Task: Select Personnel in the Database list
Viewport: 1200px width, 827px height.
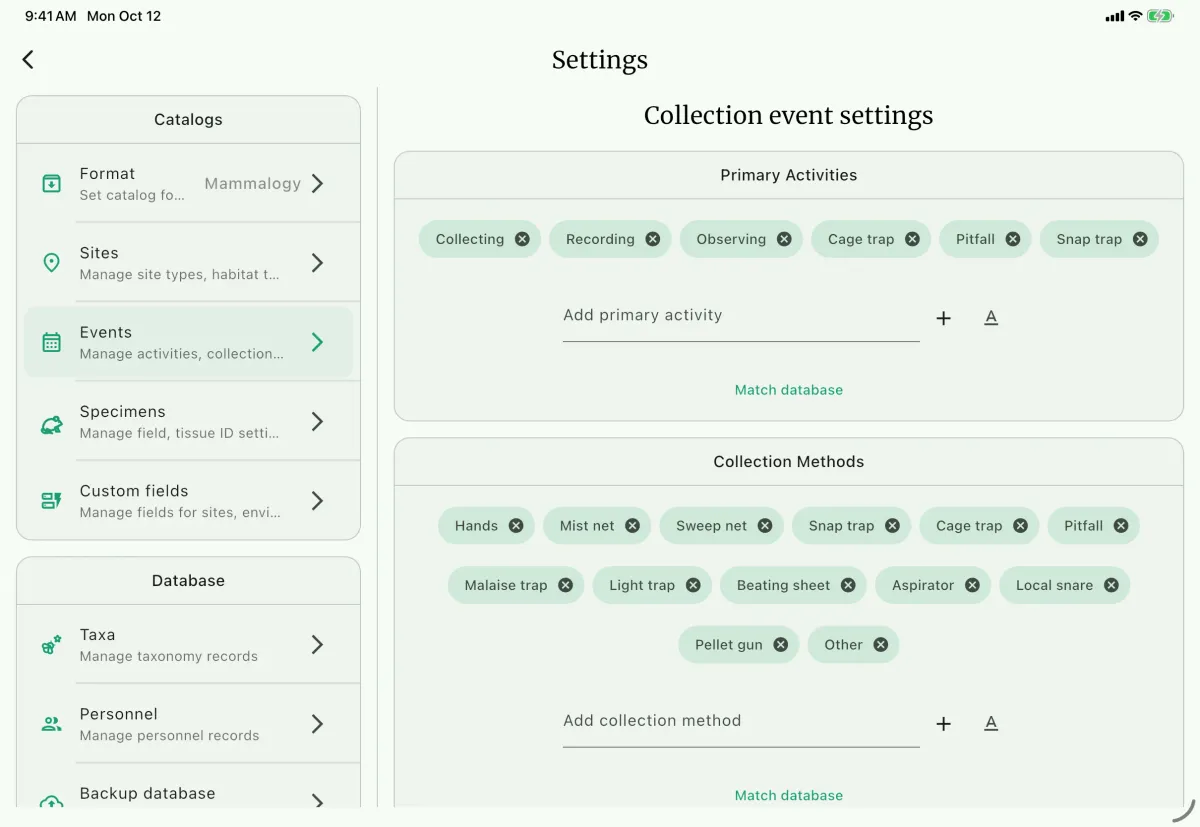Action: [x=188, y=724]
